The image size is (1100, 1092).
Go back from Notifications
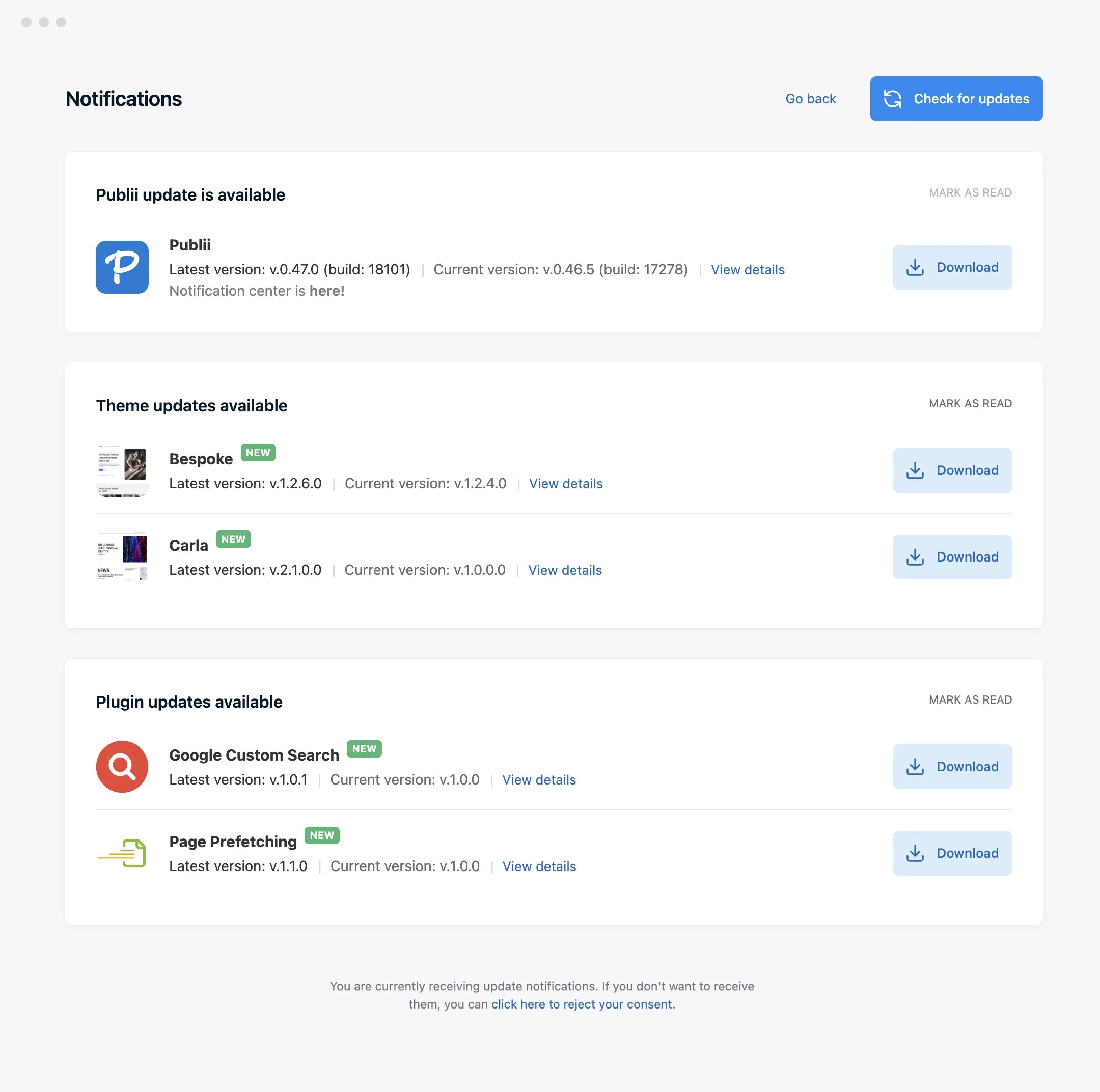(810, 98)
